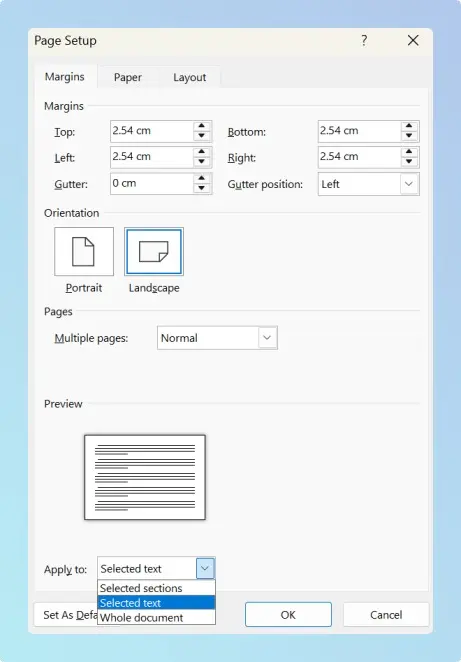The image size is (461, 662).
Task: Choose Selected text in dropdown list
Action: [x=156, y=602]
